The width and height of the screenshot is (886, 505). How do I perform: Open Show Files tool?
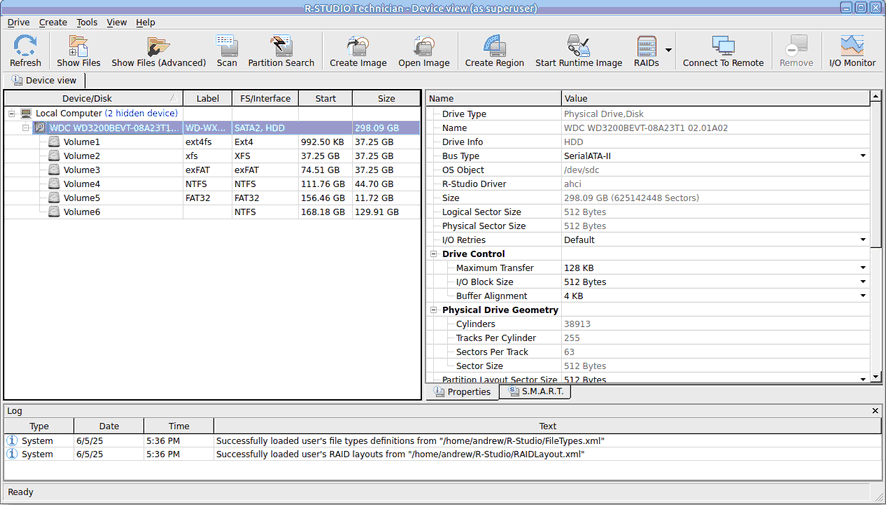tap(78, 50)
